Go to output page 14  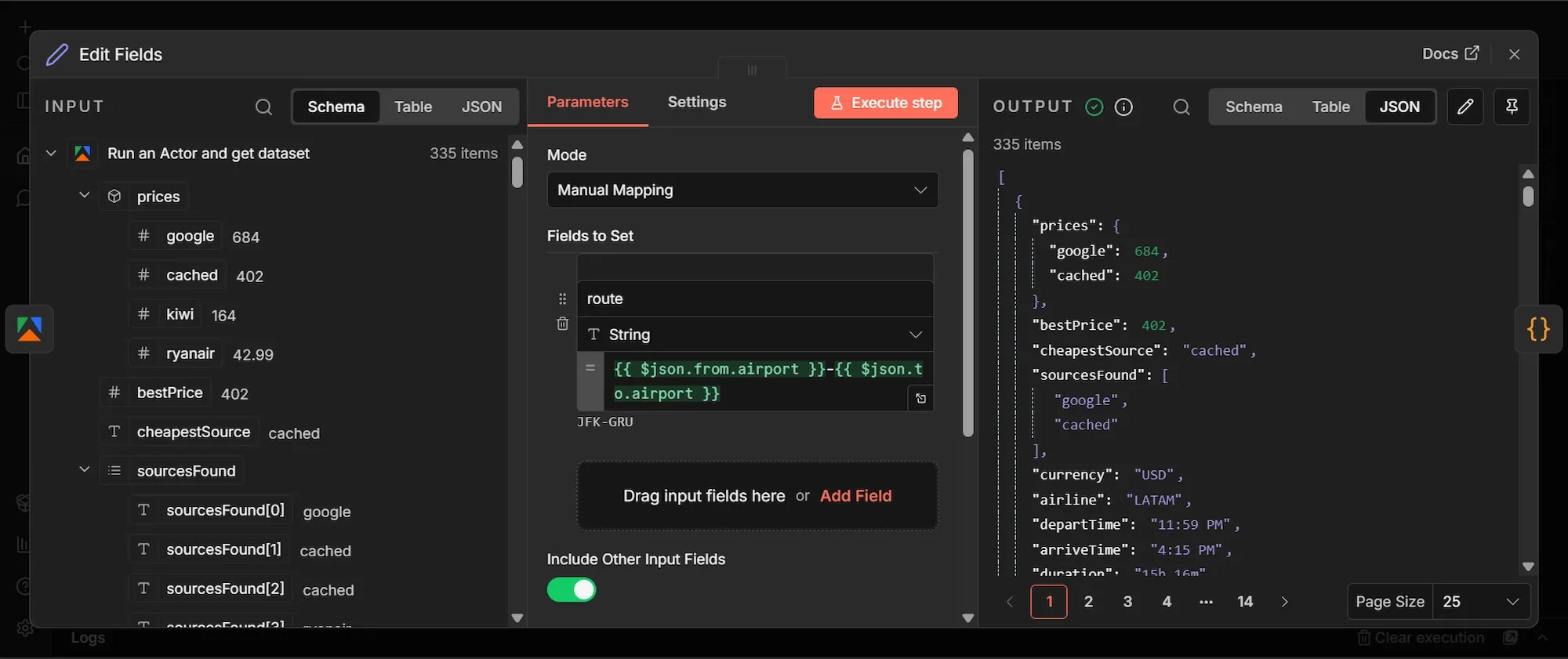click(1245, 602)
